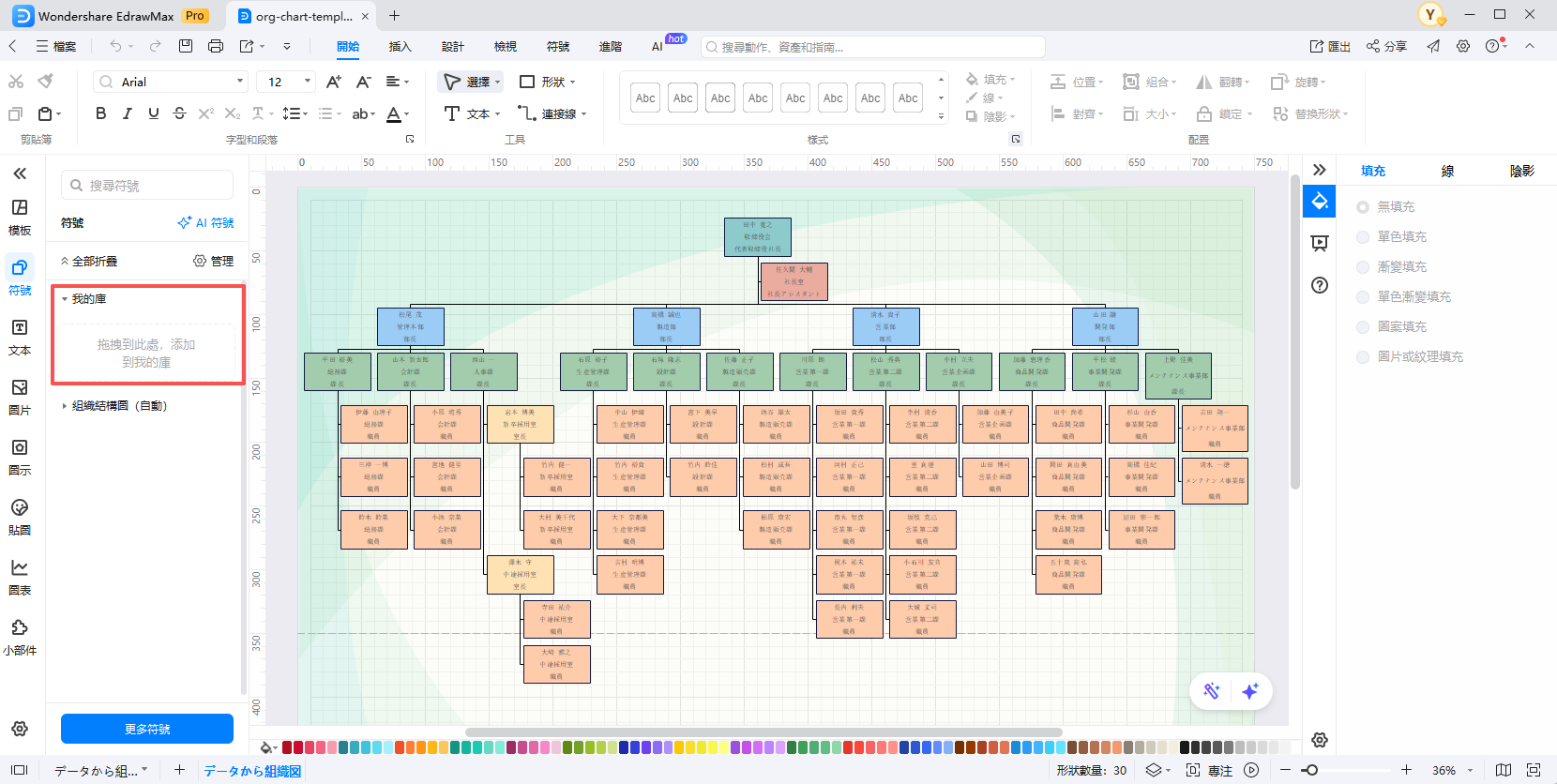Click the Save icon in toolbar
The height and width of the screenshot is (784, 1557).
186,46
